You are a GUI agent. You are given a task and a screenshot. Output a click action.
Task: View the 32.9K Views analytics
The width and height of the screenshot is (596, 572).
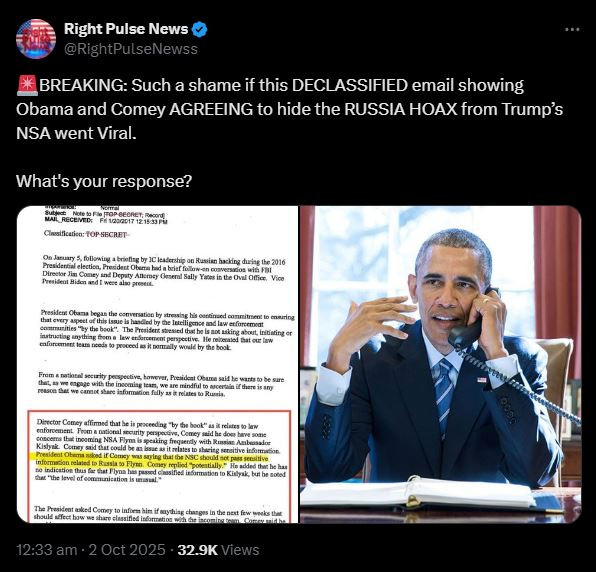218,550
